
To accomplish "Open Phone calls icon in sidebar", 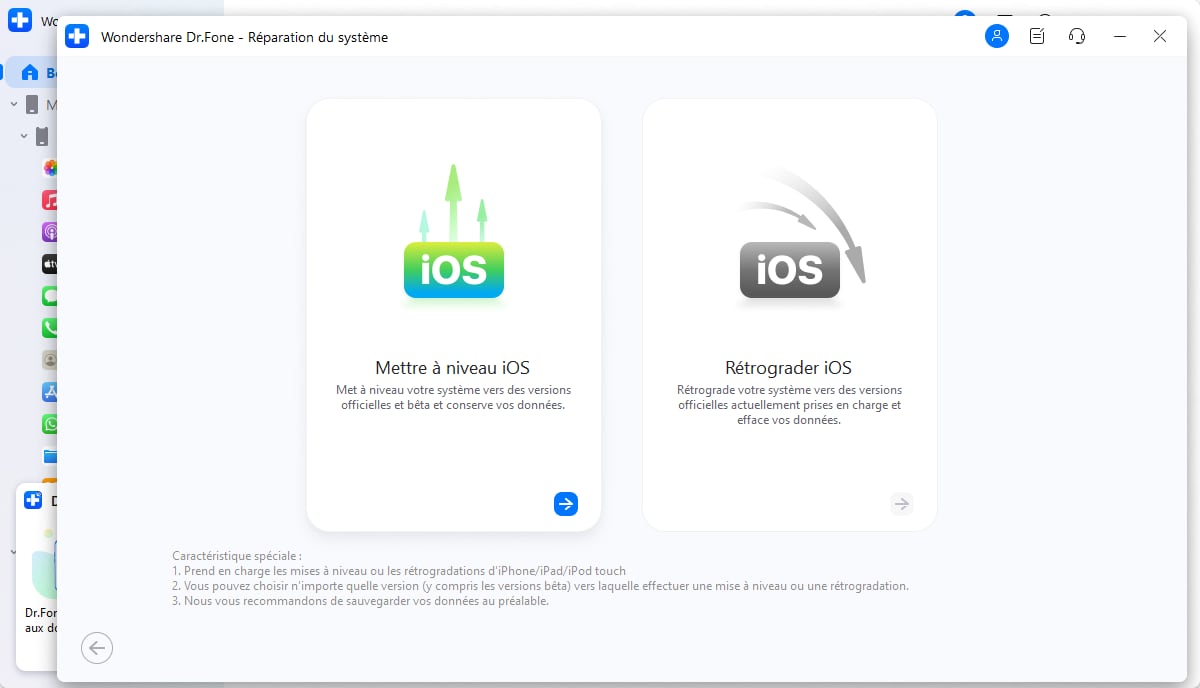I will click(50, 327).
